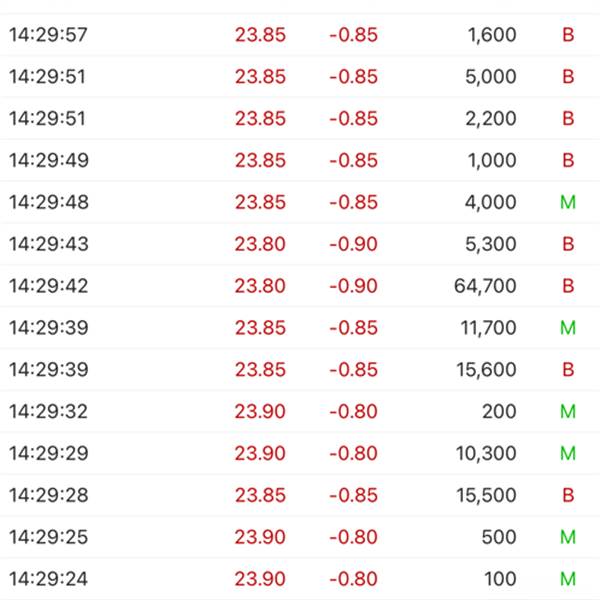The image size is (600, 600).
Task: Click the 23.90 price at 14:29:24
Action: 260,579
